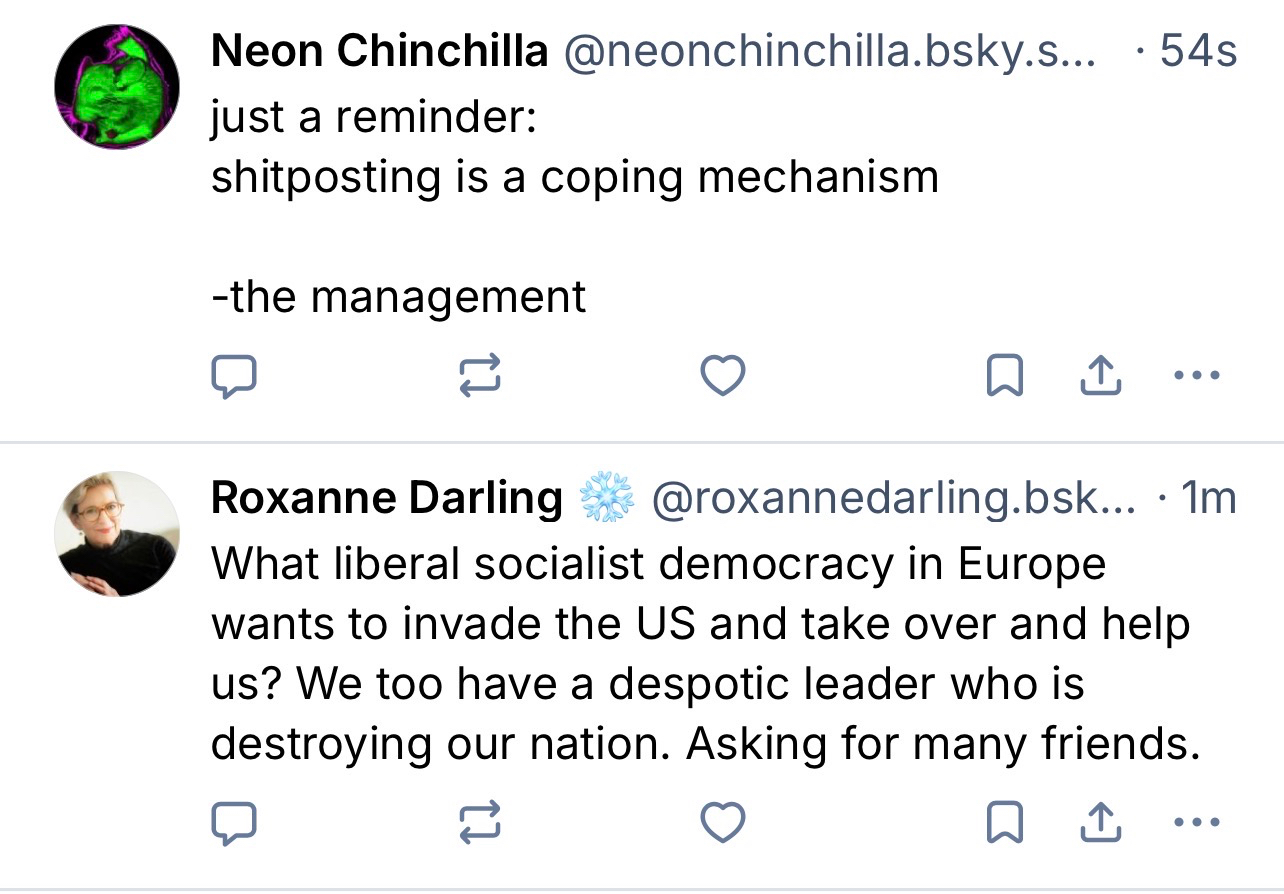1284x894 pixels.
Task: Repost Neon Chinchilla's reminder post
Action: click(x=479, y=377)
